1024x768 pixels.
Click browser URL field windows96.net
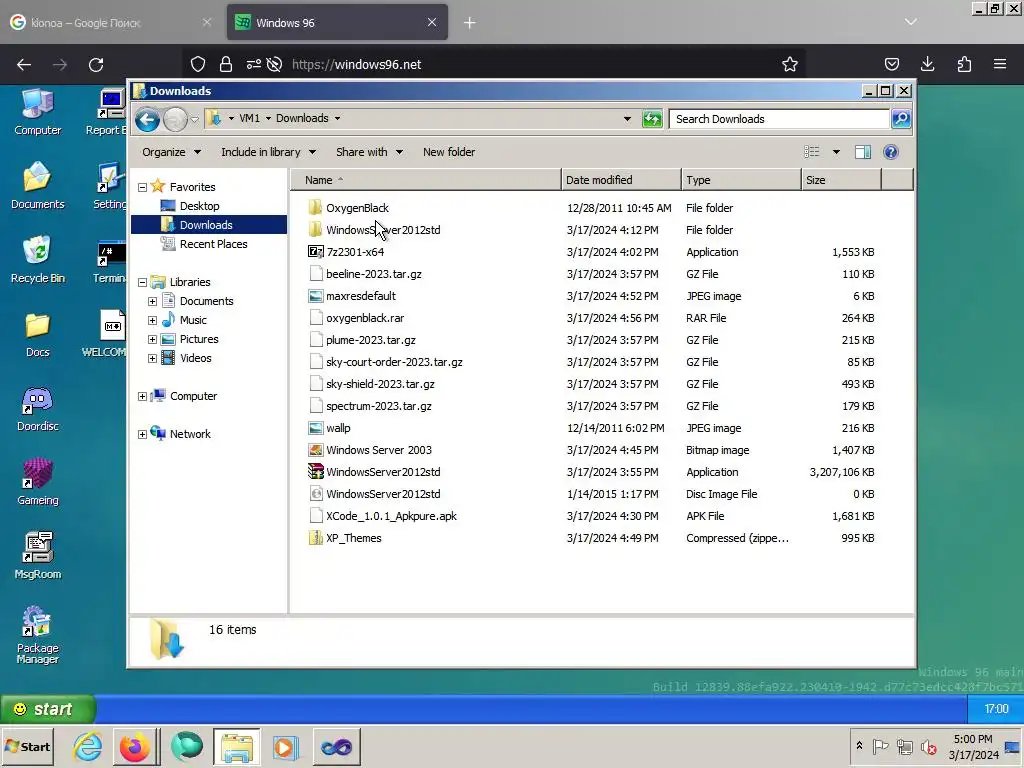click(493, 64)
